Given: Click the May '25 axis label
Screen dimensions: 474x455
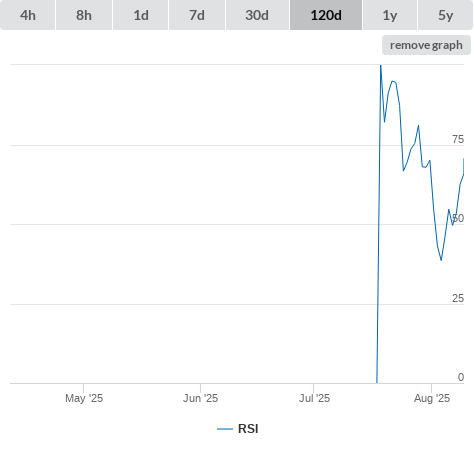Looking at the screenshot, I should tap(84, 398).
